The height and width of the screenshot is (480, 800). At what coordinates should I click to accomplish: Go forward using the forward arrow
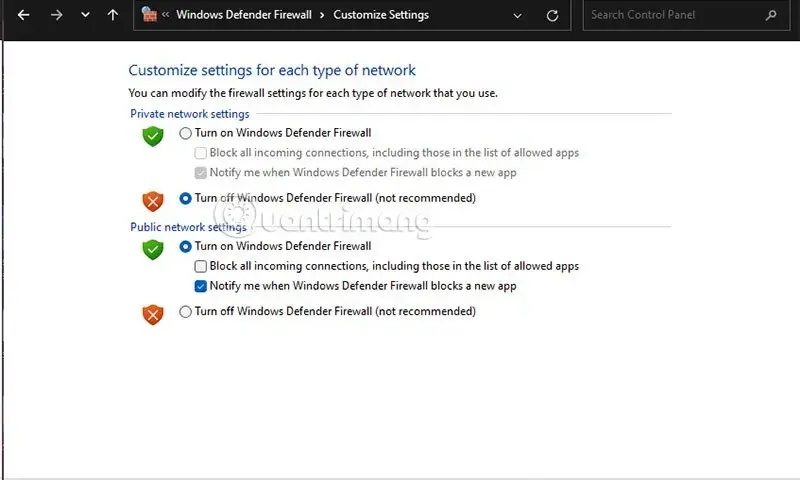57,15
